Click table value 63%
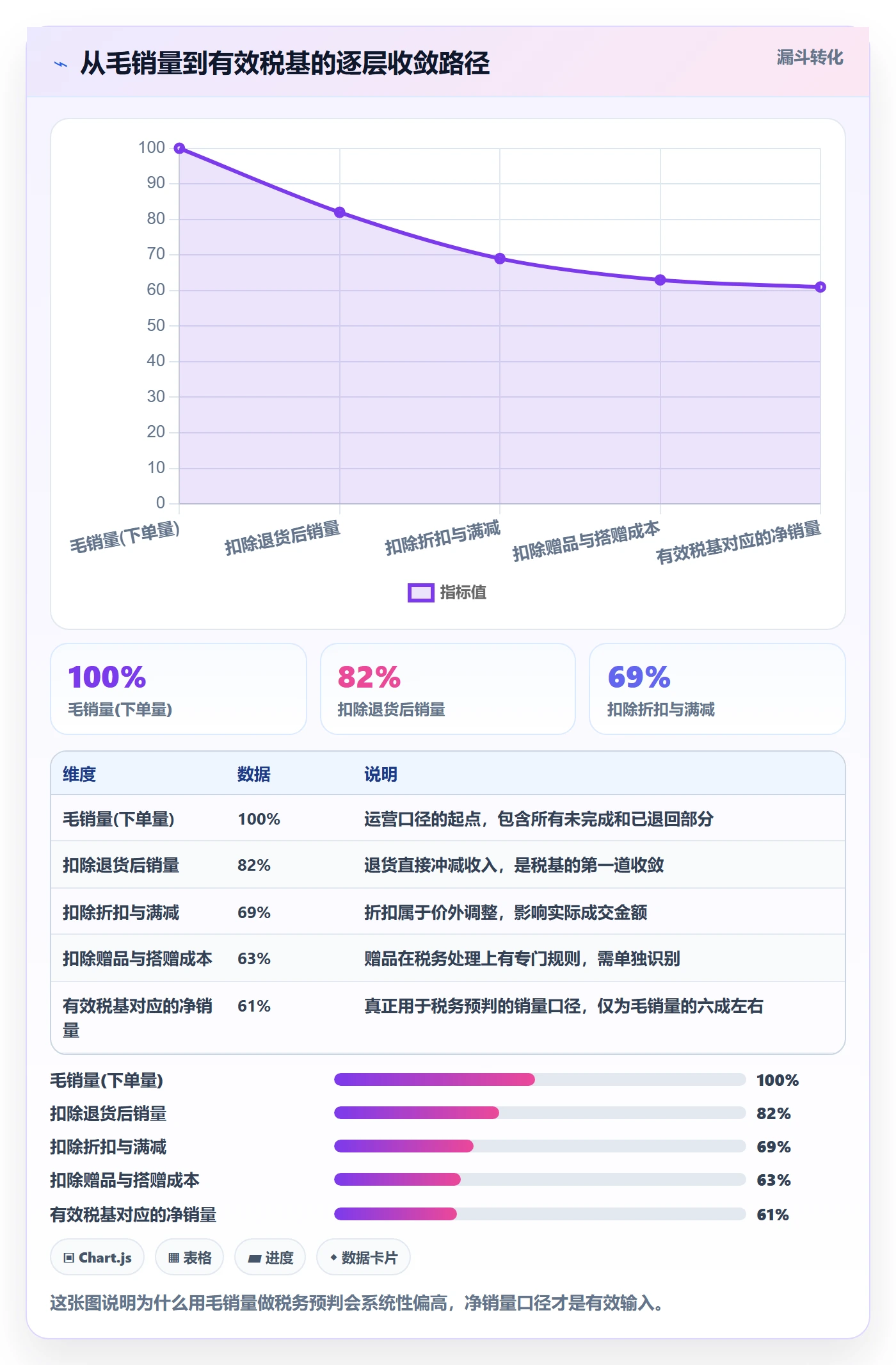The image size is (896, 1365). (254, 958)
